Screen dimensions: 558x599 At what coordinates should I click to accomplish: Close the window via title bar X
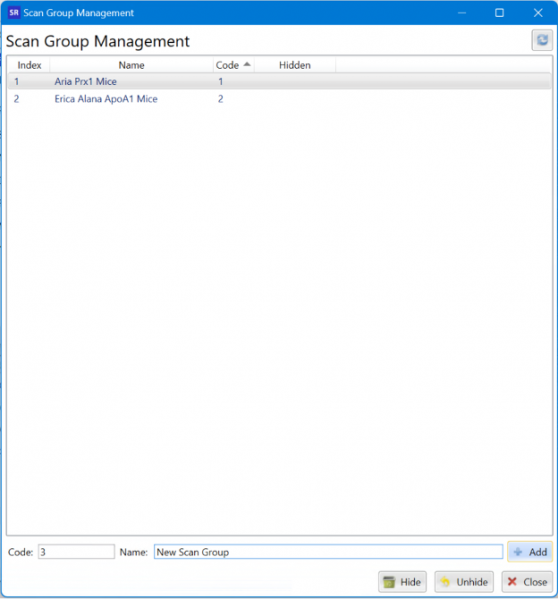pyautogui.click(x=538, y=13)
